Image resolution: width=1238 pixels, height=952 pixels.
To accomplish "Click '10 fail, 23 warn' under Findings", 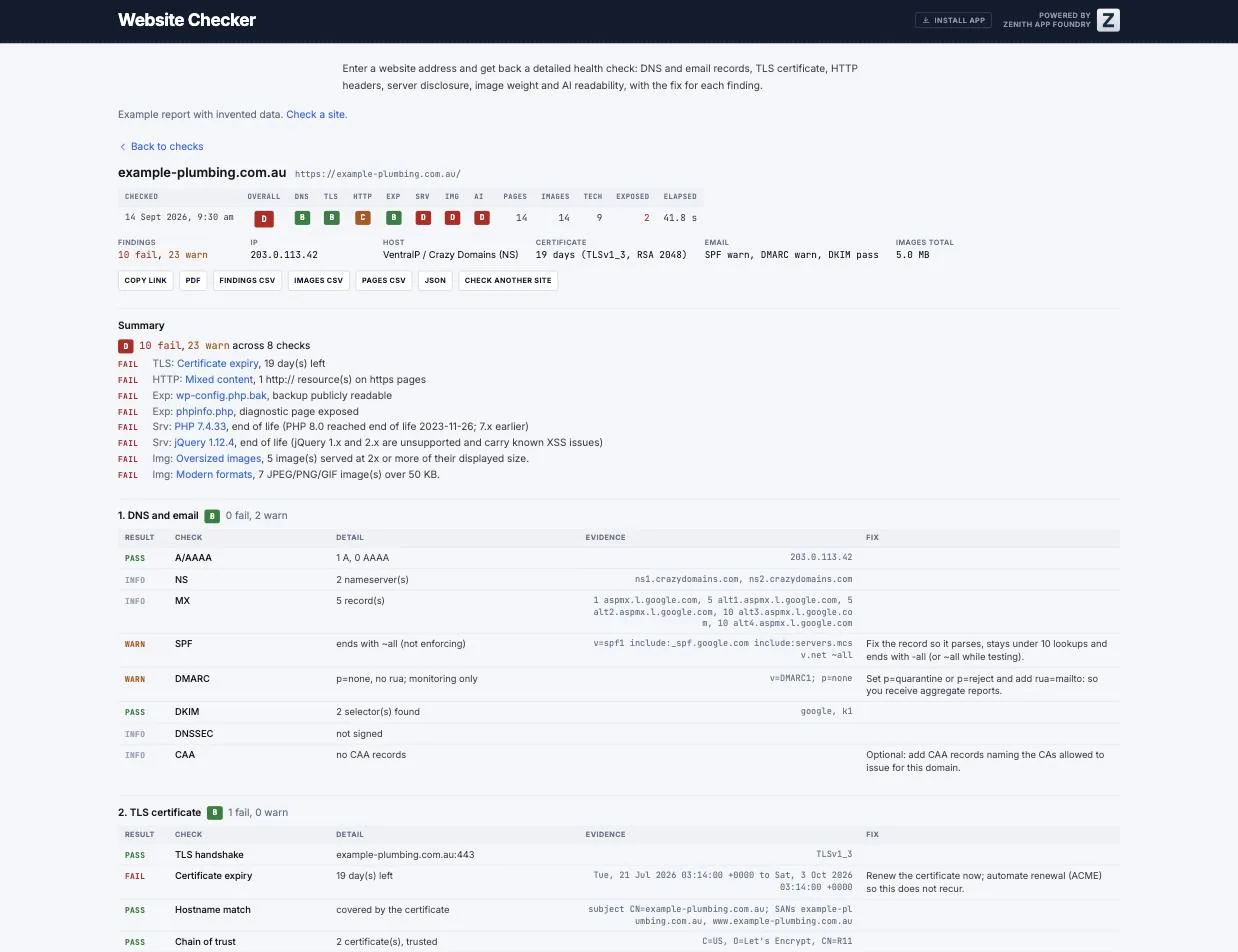I will click(x=163, y=255).
